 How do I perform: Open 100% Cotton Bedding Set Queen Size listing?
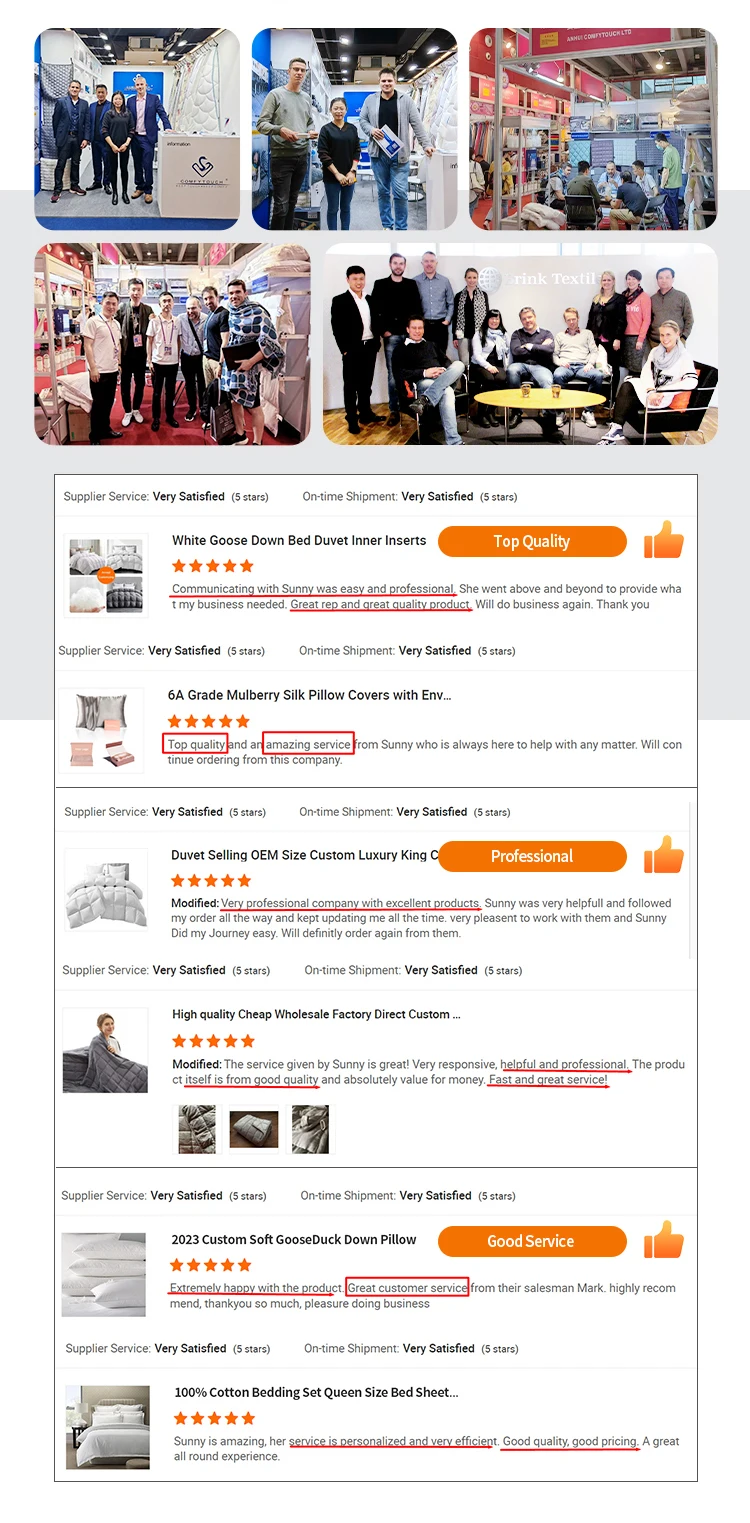(x=317, y=1392)
